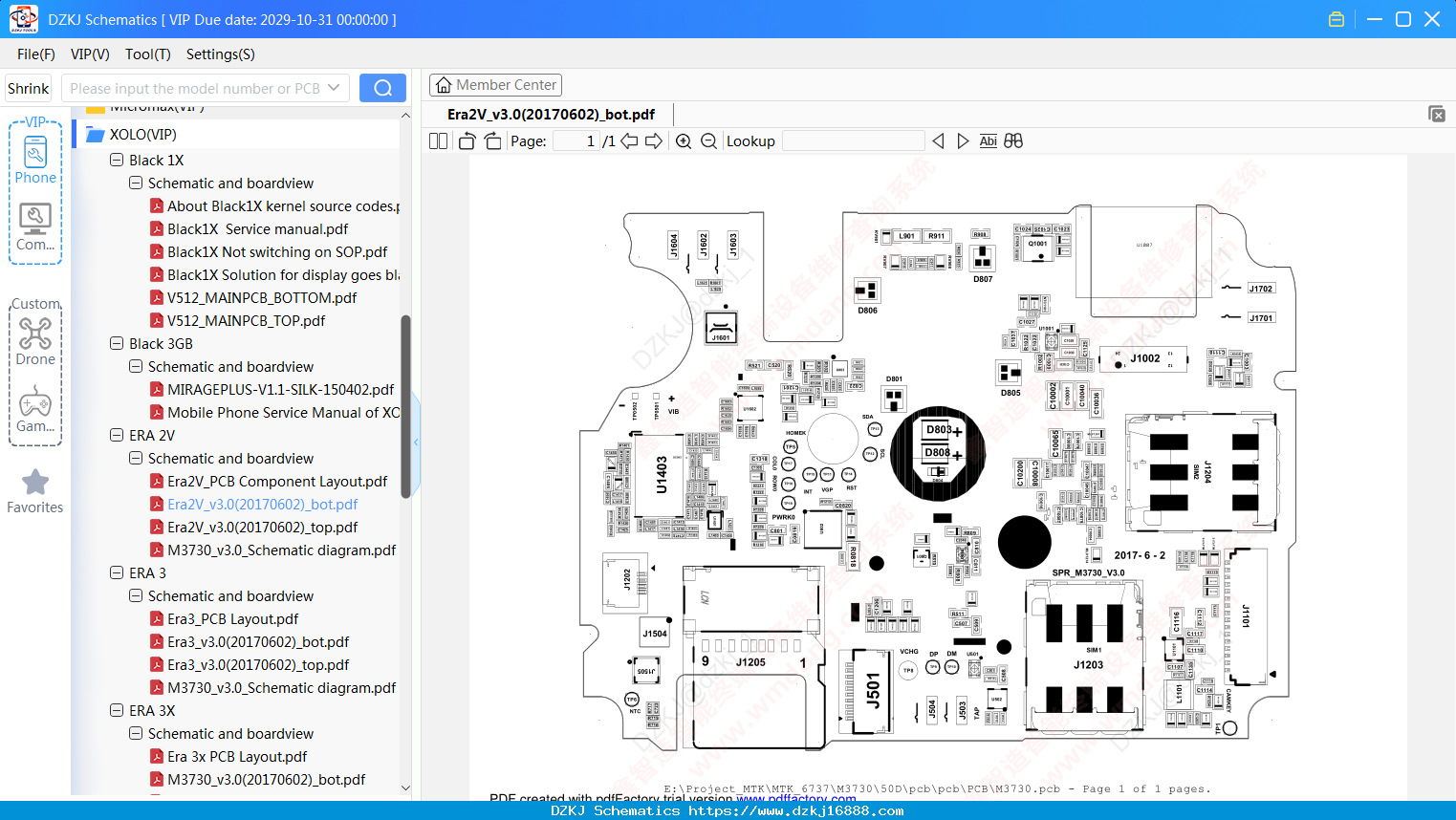Go to the next page arrow
Image resolution: width=1456 pixels, height=820 pixels.
(654, 141)
